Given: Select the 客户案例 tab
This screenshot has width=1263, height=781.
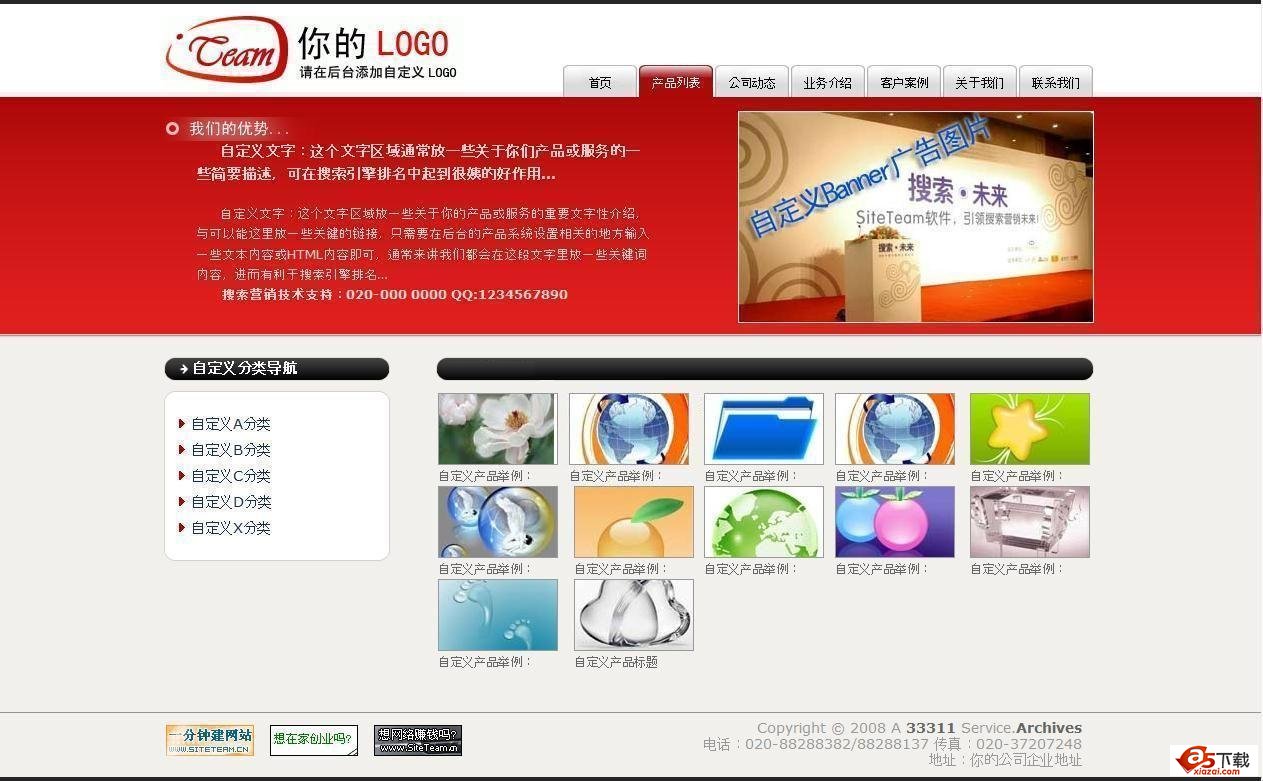Looking at the screenshot, I should click(903, 83).
